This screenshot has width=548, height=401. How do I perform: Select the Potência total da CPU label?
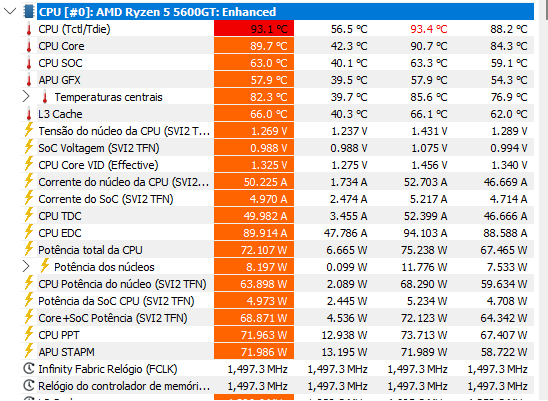(x=90, y=250)
